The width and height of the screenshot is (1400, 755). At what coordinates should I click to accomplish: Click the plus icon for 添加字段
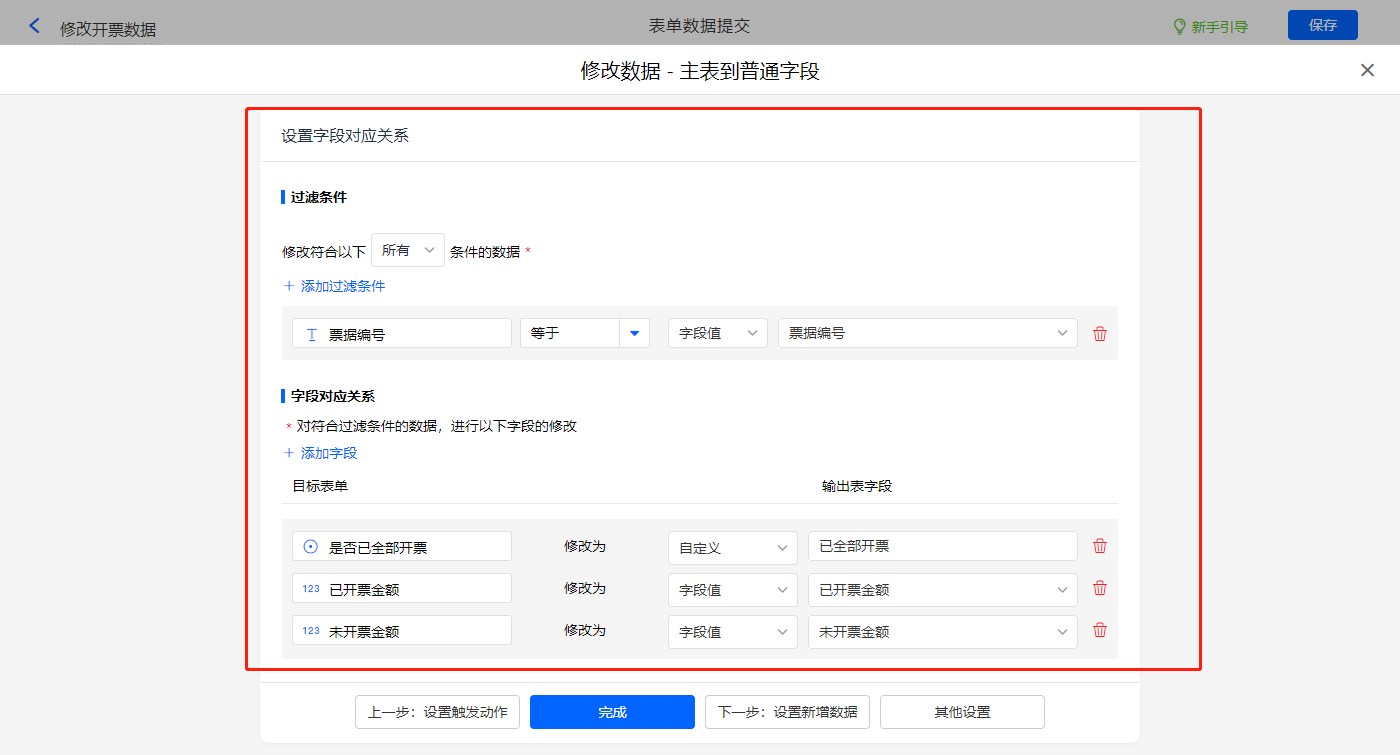(290, 453)
